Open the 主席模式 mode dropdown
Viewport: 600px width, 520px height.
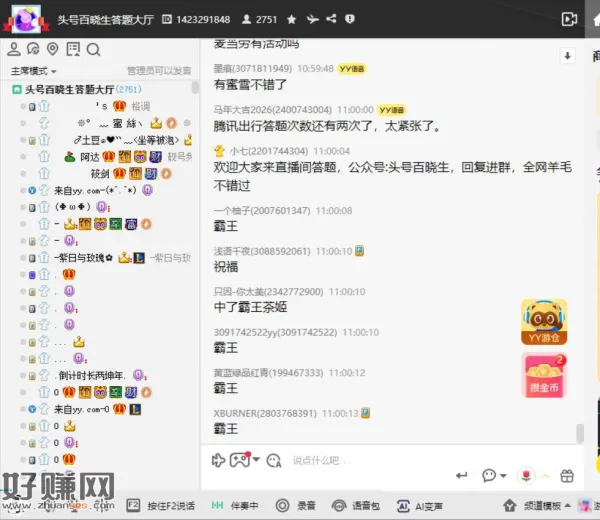point(34,71)
